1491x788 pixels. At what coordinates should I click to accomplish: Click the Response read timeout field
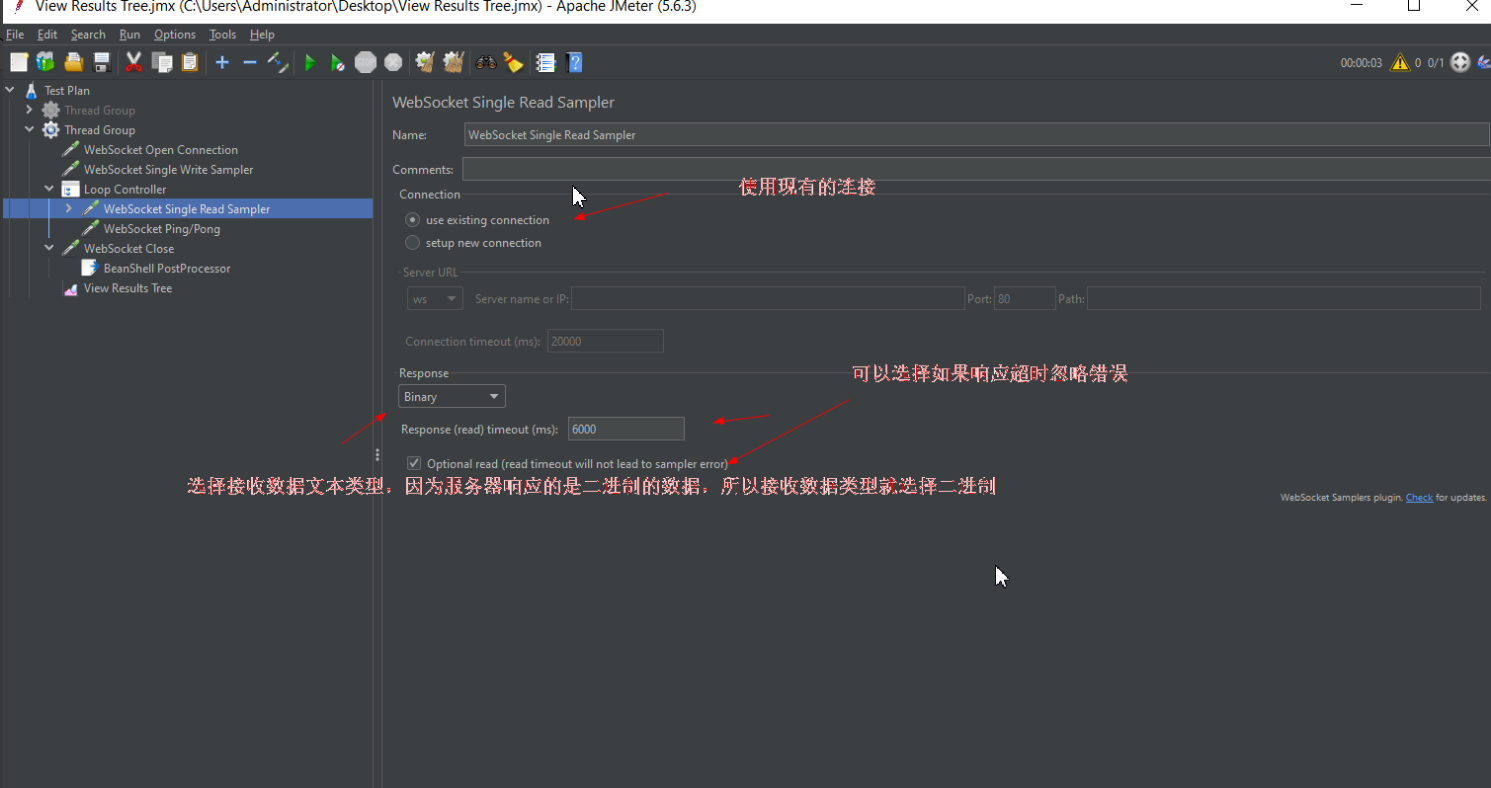626,429
